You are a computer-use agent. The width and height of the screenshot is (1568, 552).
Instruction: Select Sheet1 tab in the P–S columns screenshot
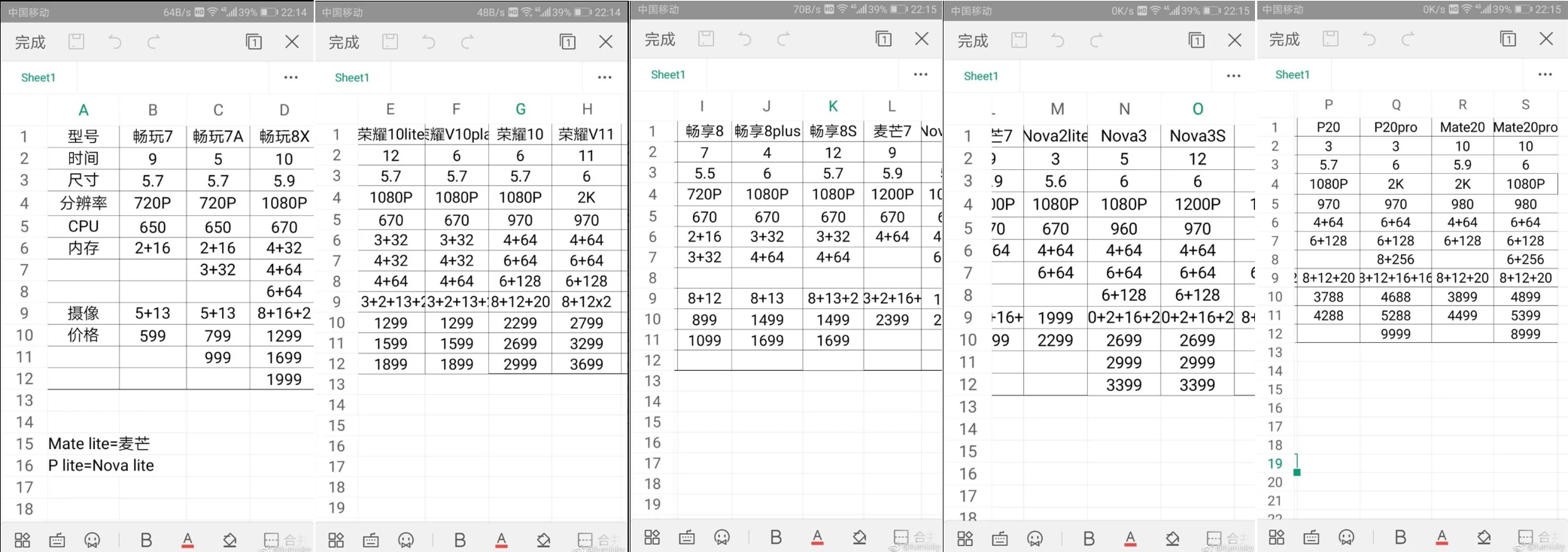click(x=1293, y=74)
